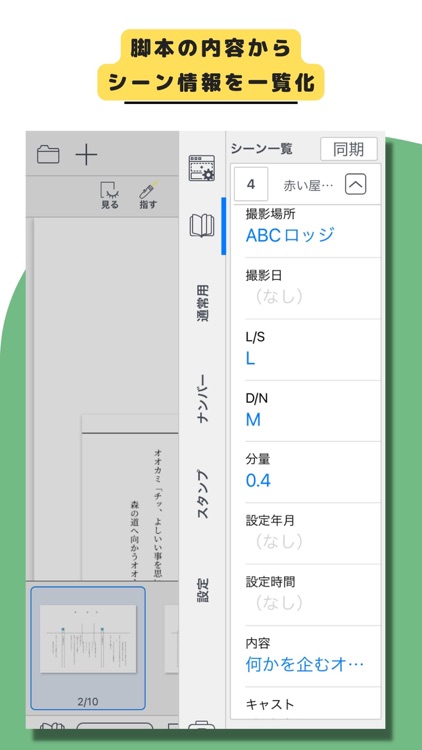
Task: Click the 同期 sync button
Action: 349,150
